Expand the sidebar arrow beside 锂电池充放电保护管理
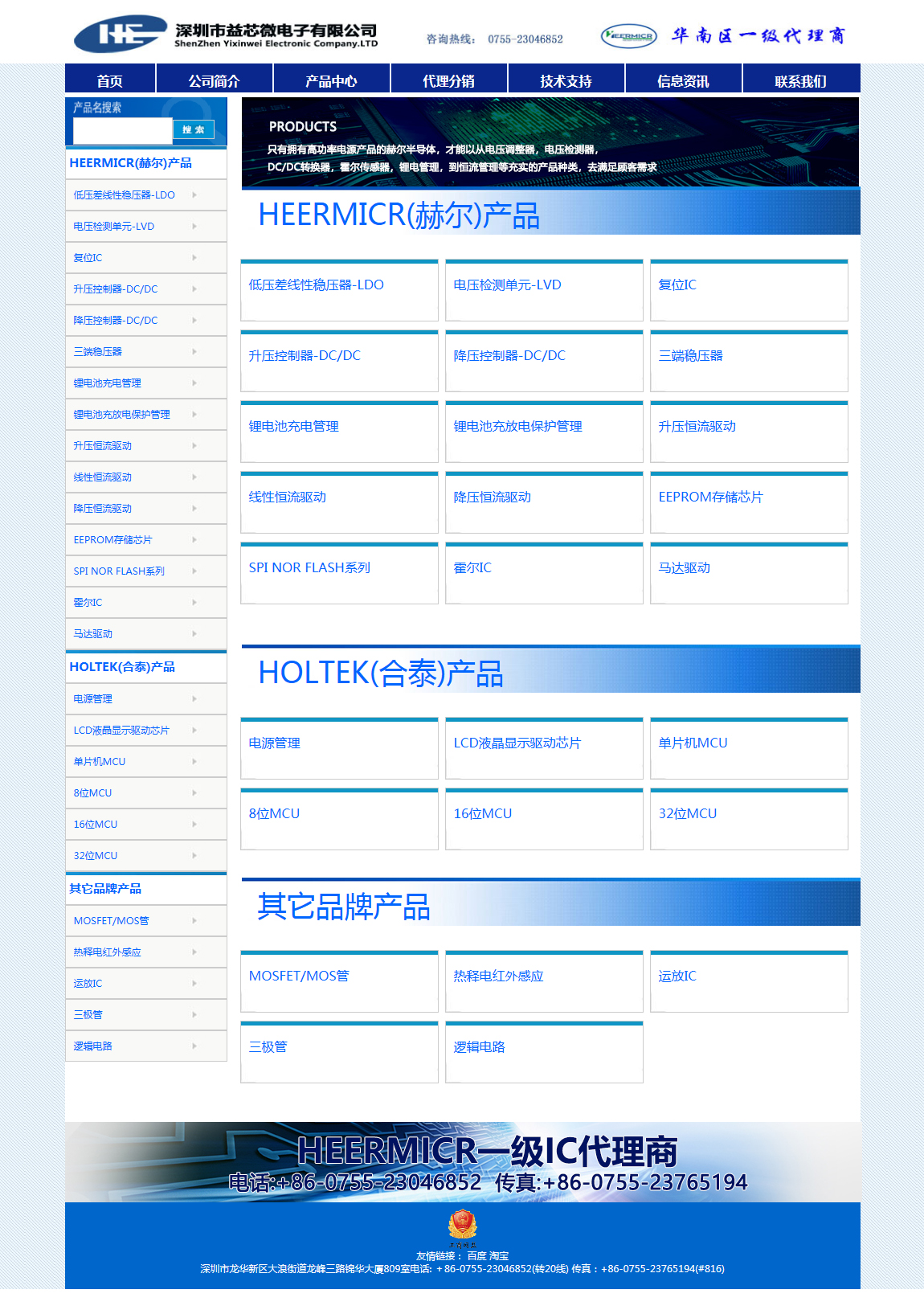Image resolution: width=924 pixels, height=1306 pixels. [x=194, y=414]
